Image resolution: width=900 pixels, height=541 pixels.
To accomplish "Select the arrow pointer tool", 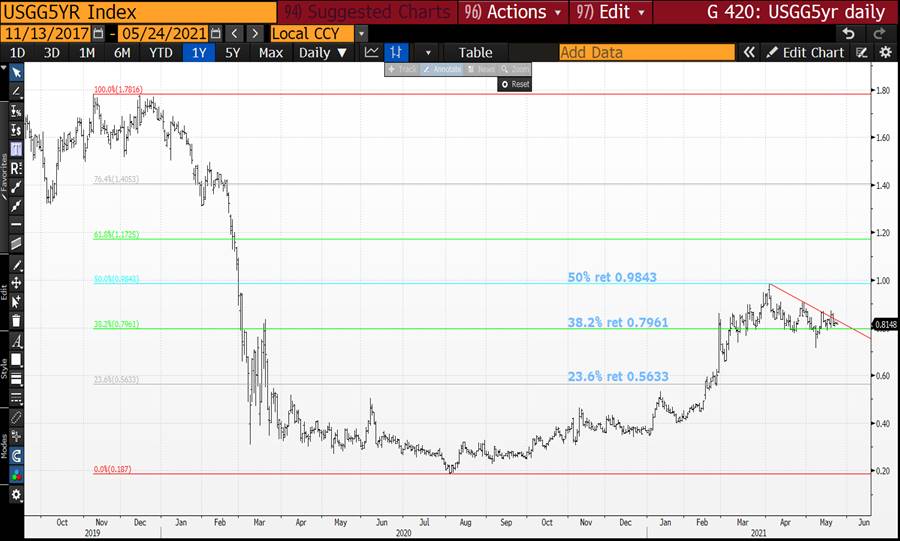I will (x=16, y=72).
